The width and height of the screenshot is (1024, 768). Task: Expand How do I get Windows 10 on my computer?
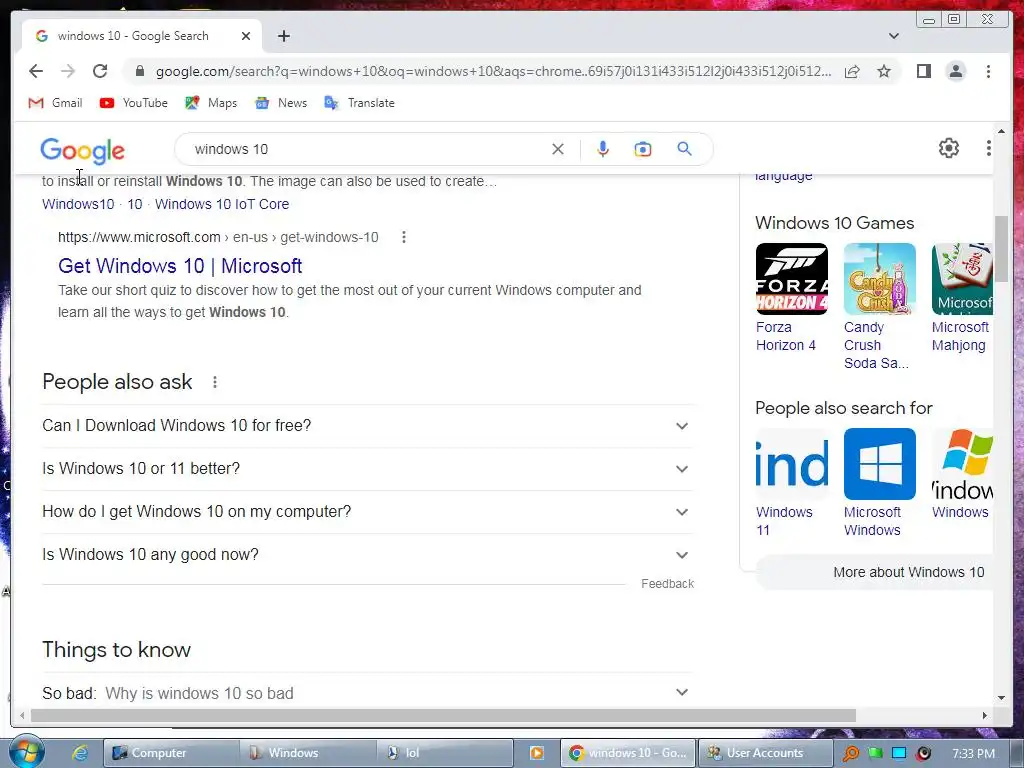pos(367,512)
